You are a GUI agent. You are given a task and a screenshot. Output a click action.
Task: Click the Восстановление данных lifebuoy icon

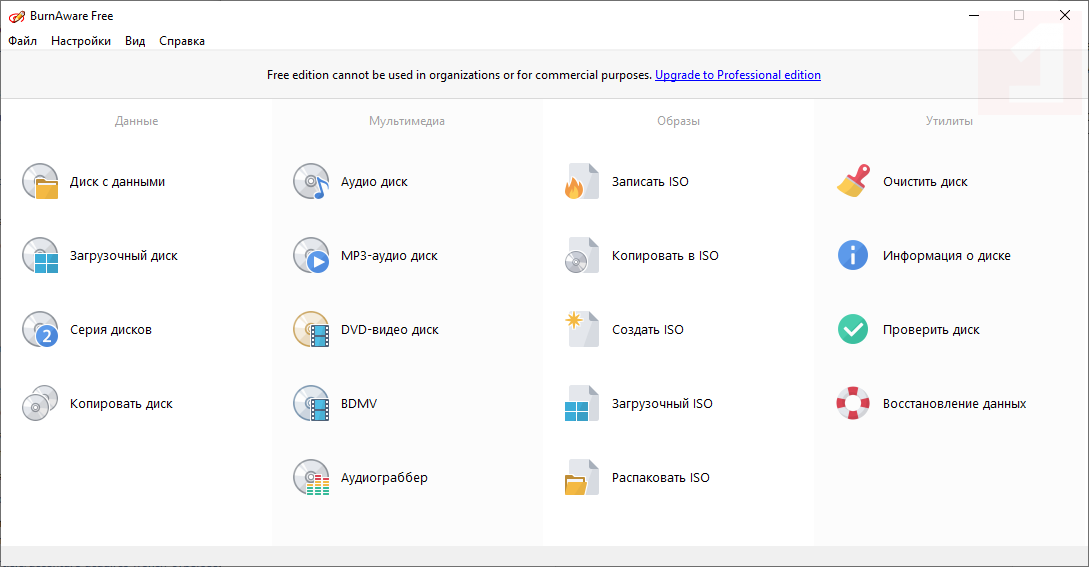[x=853, y=404]
